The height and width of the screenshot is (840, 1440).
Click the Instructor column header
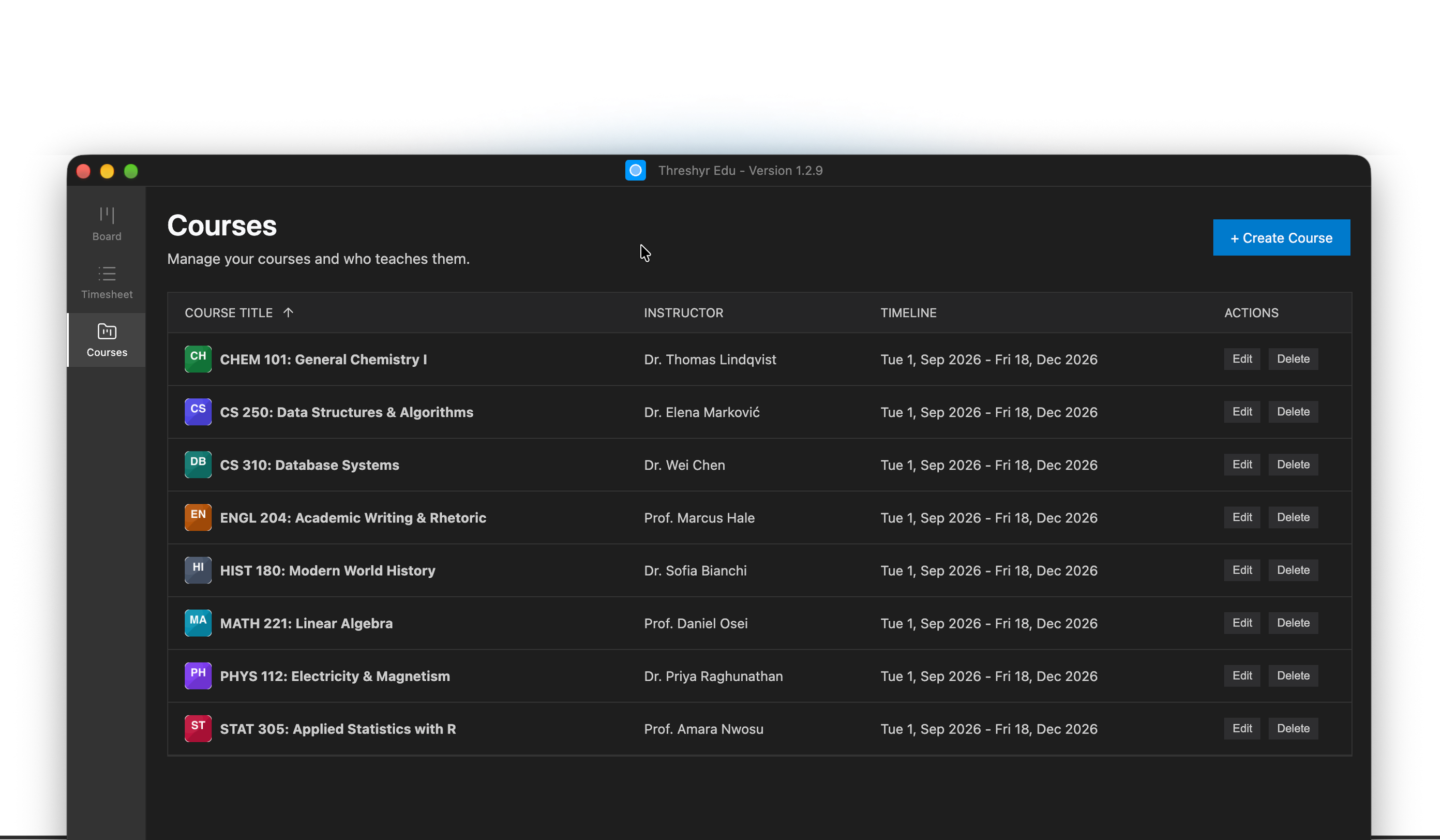(683, 312)
